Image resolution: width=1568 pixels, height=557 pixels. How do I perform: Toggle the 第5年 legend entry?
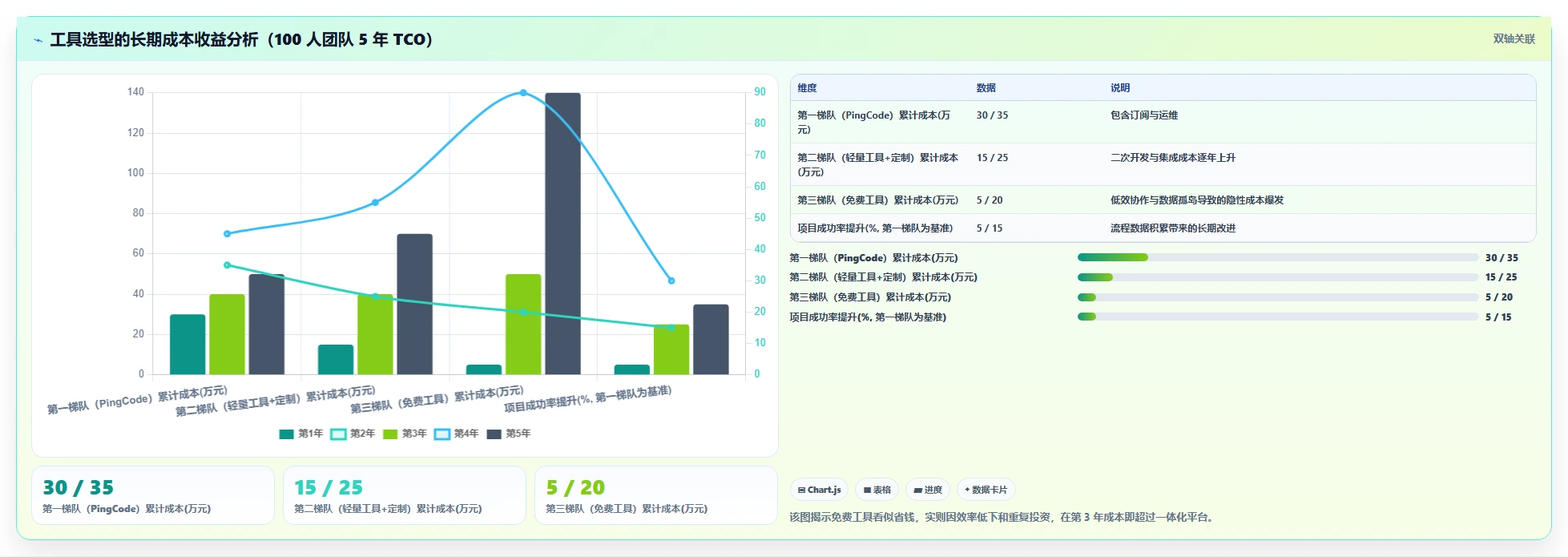[x=509, y=434]
